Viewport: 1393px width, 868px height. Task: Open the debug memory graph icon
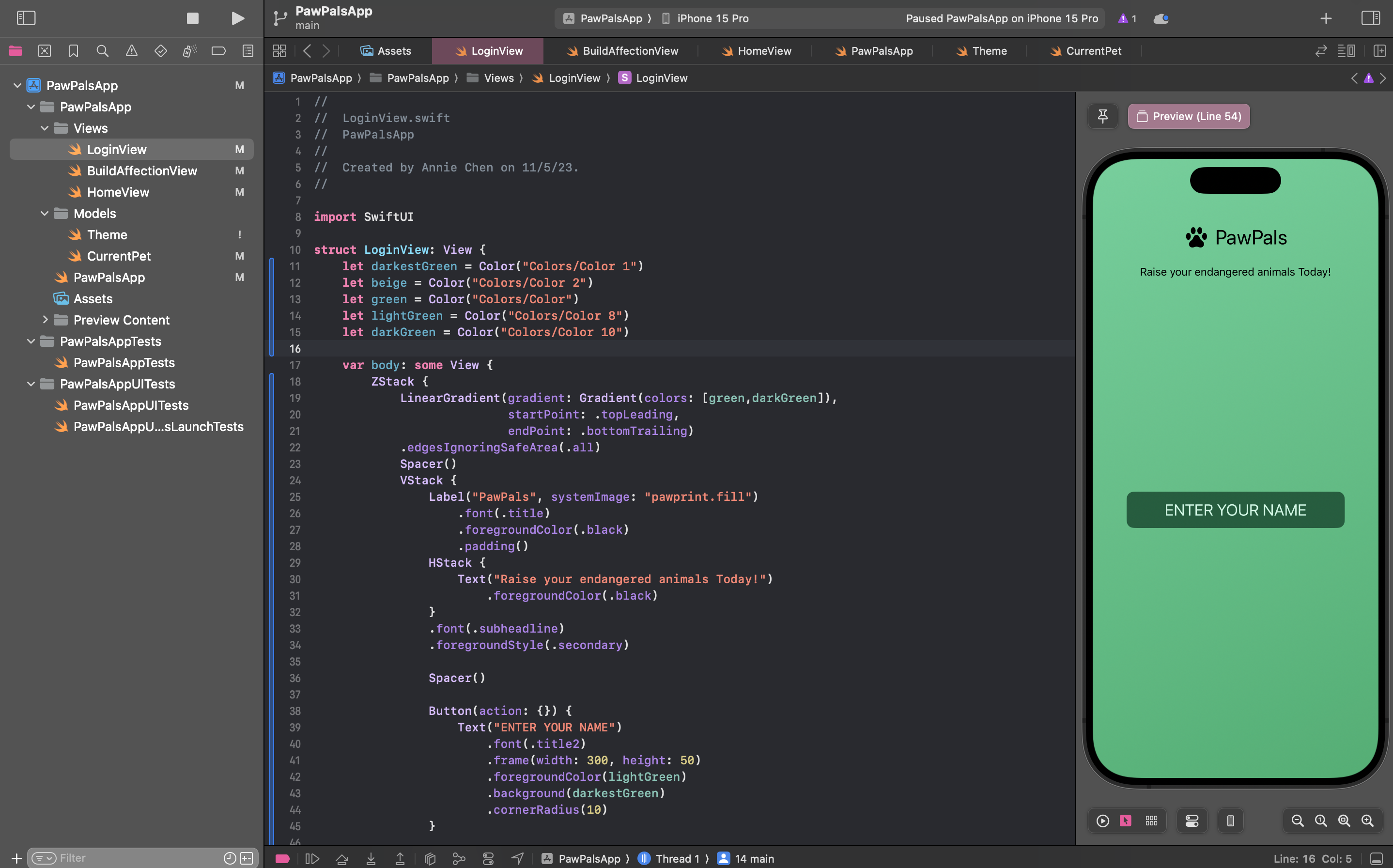point(459,859)
